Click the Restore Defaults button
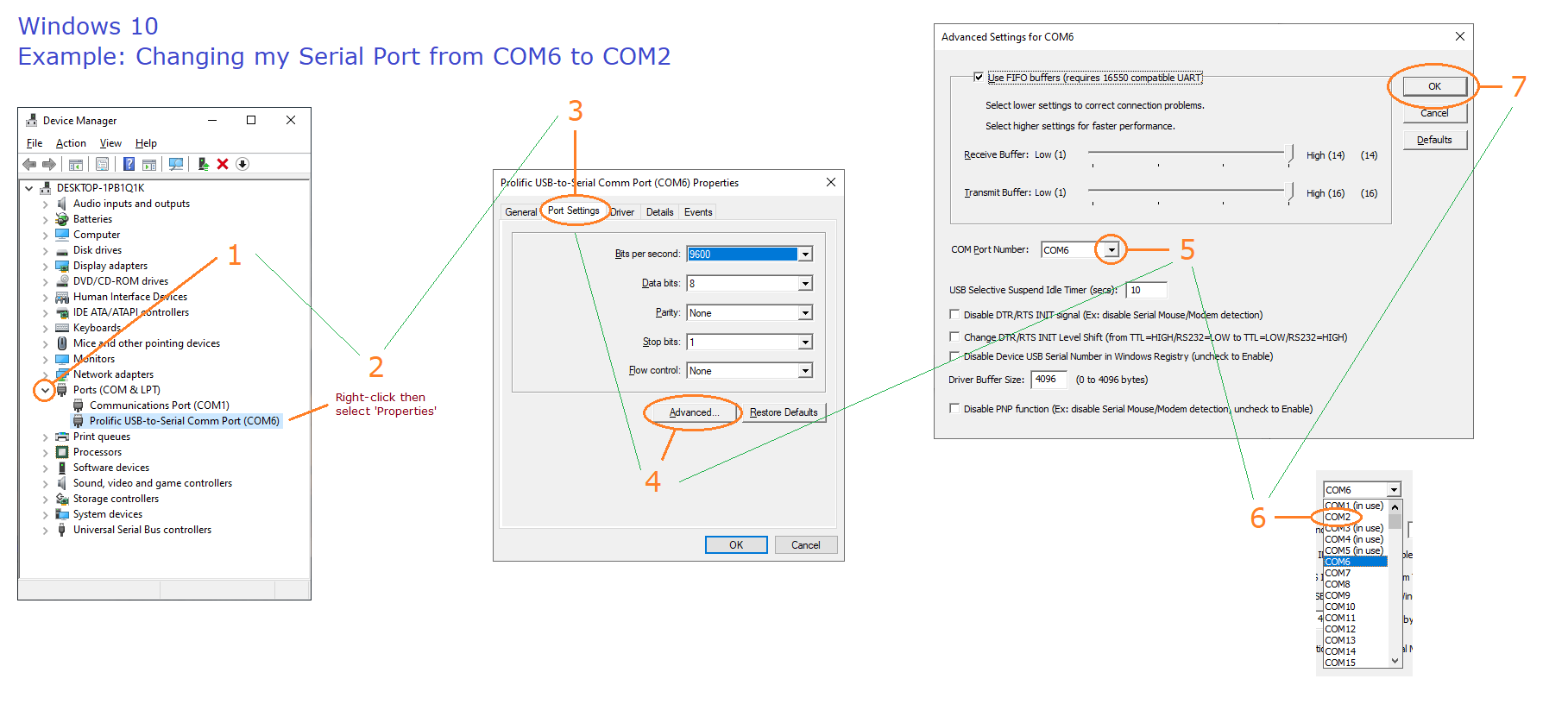Screen dimensions: 1568x704 (x=783, y=412)
